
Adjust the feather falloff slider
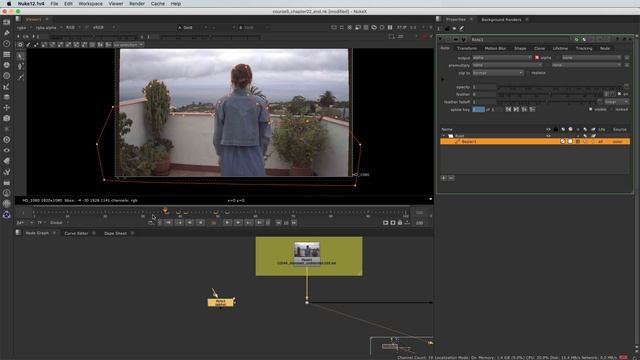point(547,102)
